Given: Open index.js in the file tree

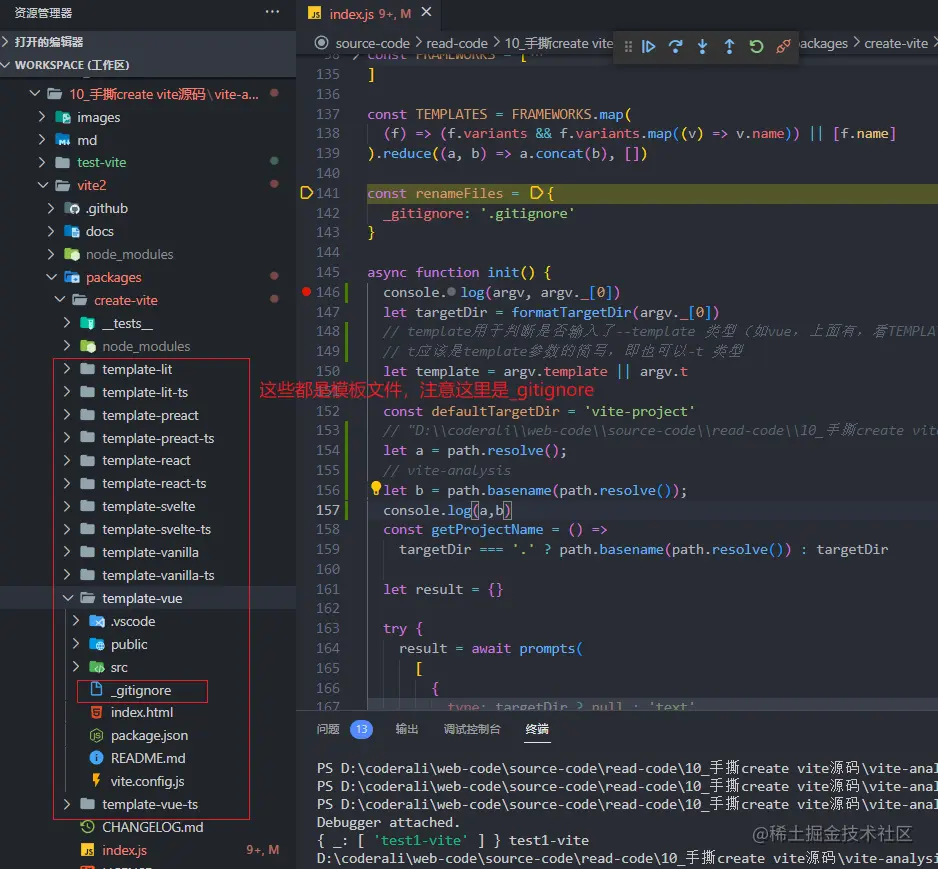Looking at the screenshot, I should click(x=124, y=850).
